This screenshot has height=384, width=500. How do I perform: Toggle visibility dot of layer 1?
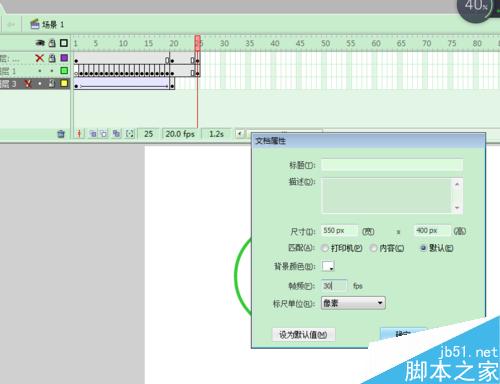(x=40, y=71)
